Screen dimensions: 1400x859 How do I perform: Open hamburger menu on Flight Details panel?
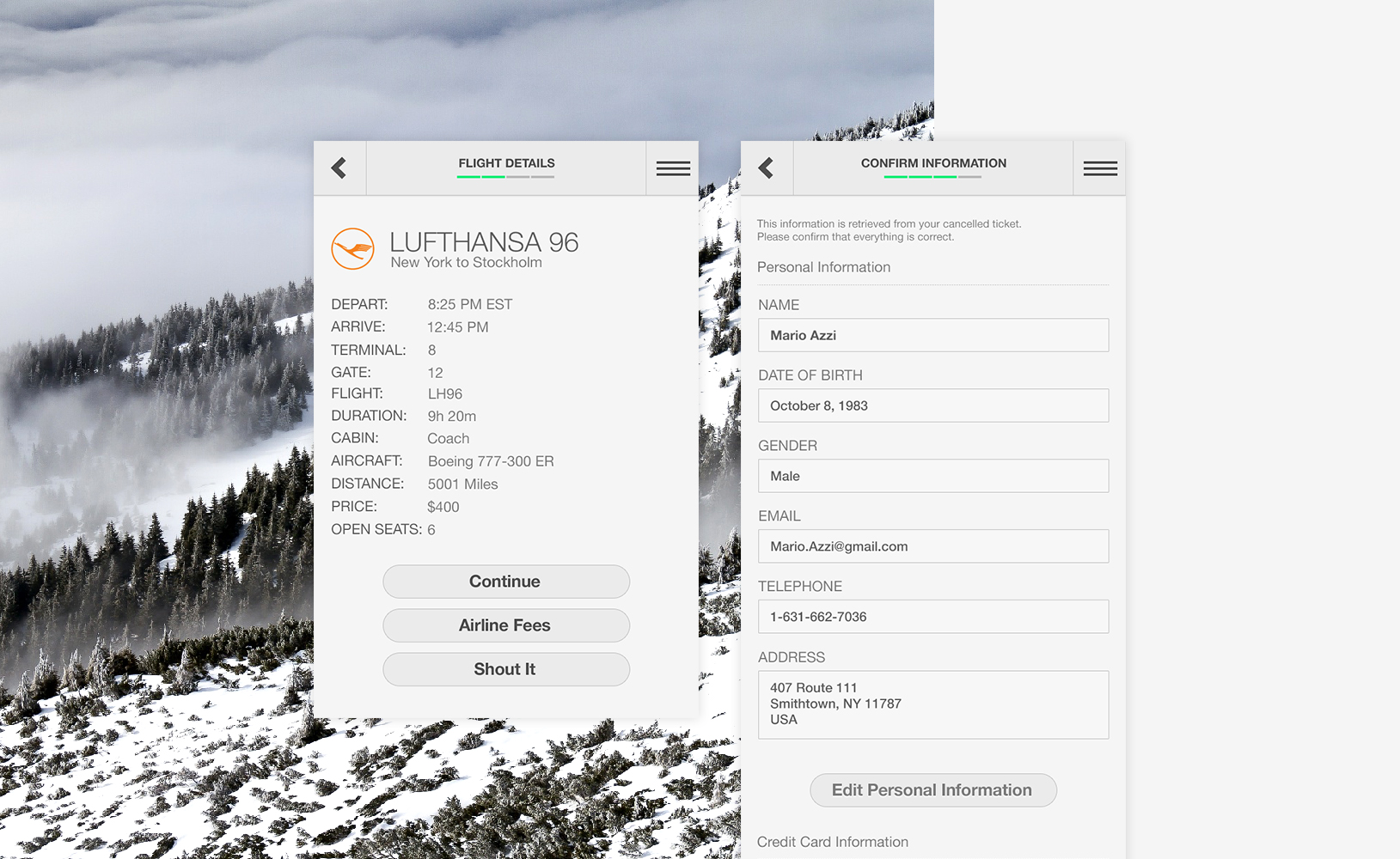672,168
